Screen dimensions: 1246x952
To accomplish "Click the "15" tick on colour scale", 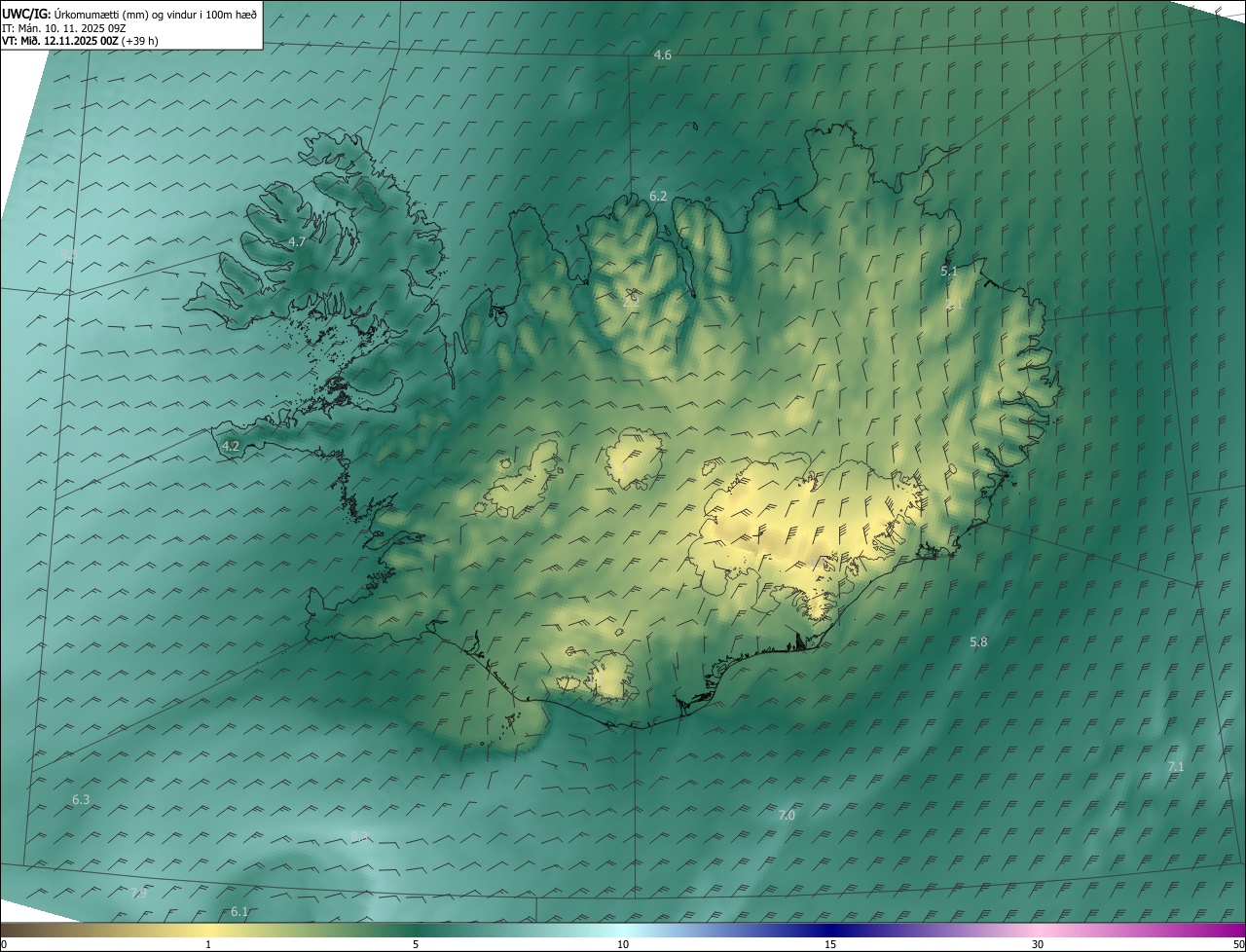I will tap(830, 945).
